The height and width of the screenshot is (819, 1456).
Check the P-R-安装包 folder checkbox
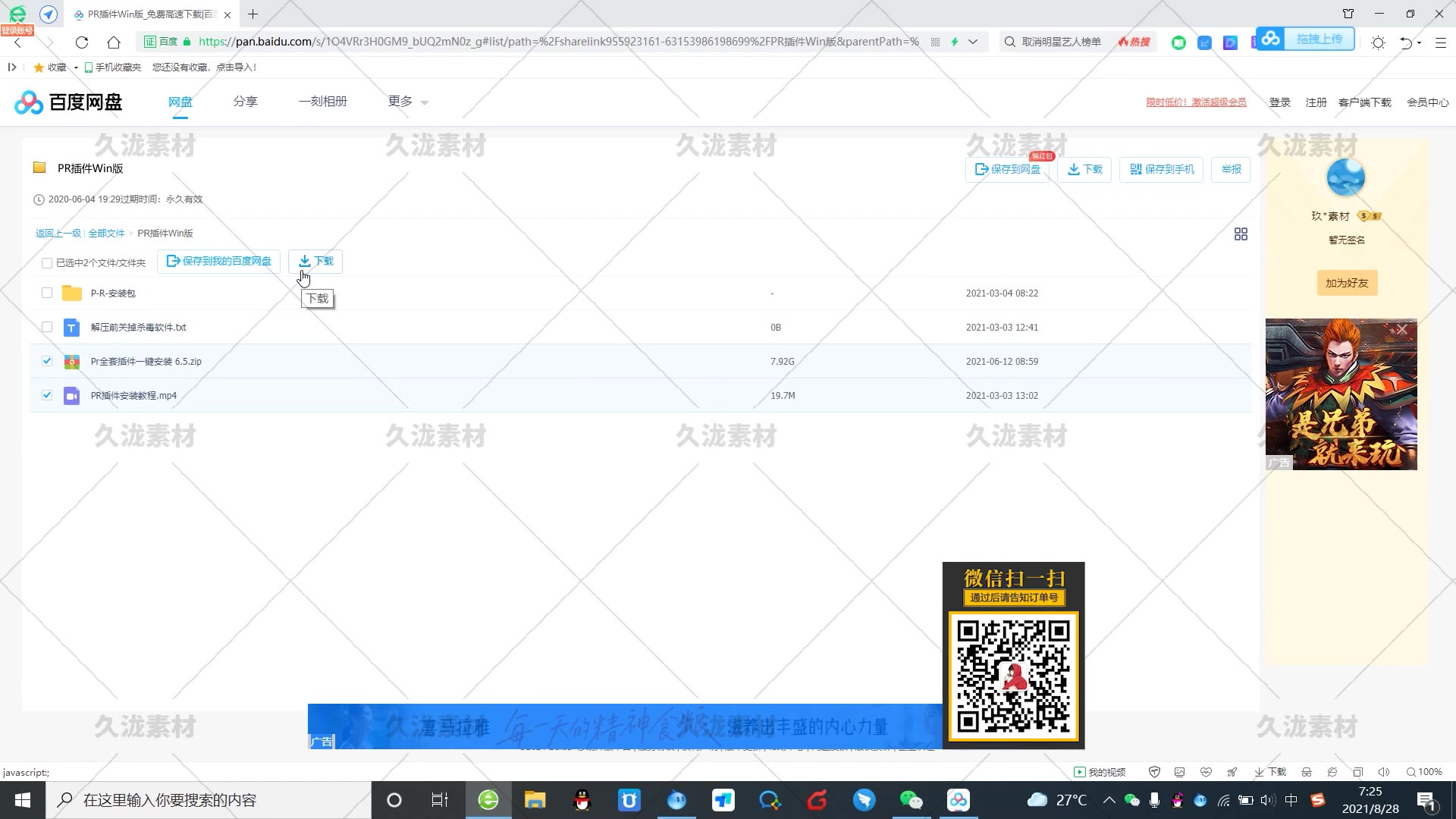coord(47,293)
